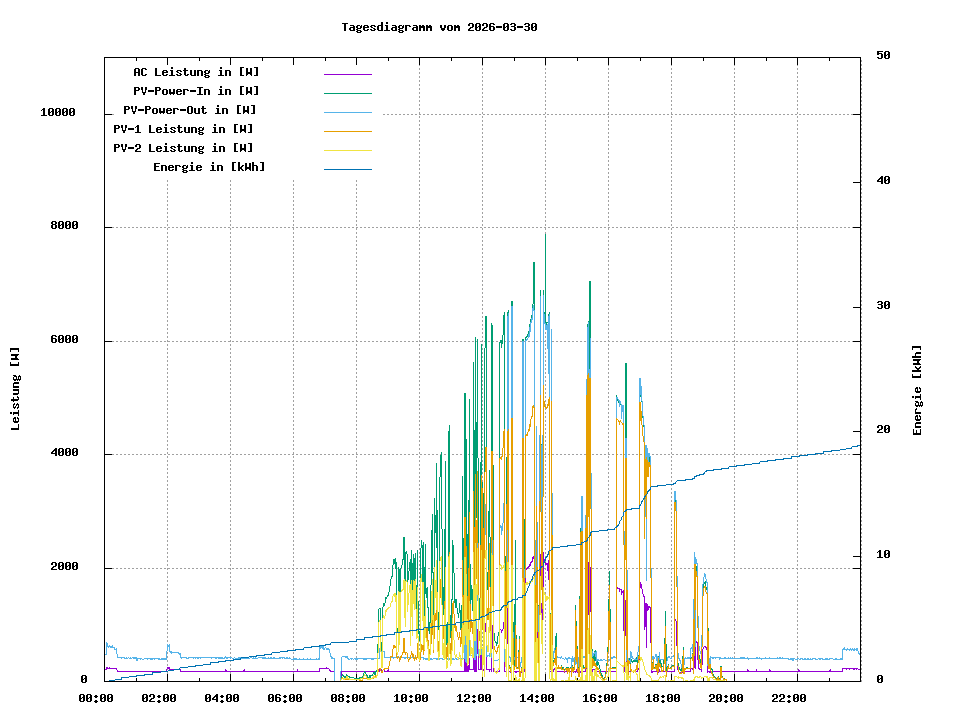Click the 00:00 label on the time axis
Viewport: 960px width, 720px height.
click(x=96, y=698)
